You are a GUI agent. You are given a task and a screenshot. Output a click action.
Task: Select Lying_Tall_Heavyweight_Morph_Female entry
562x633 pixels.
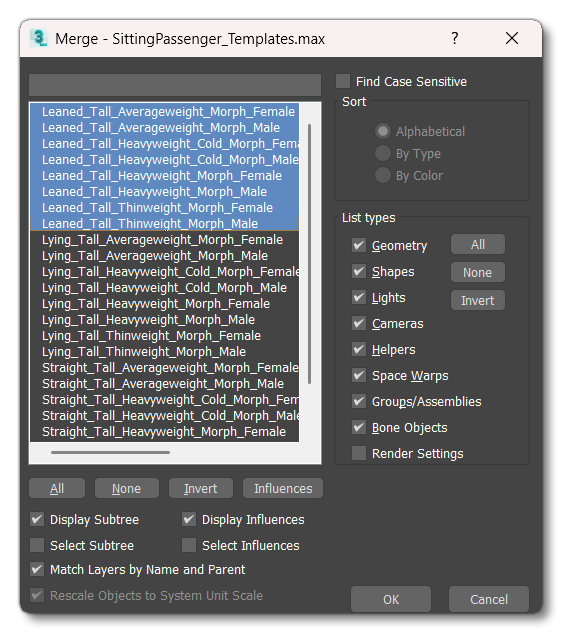pyautogui.click(x=165, y=304)
